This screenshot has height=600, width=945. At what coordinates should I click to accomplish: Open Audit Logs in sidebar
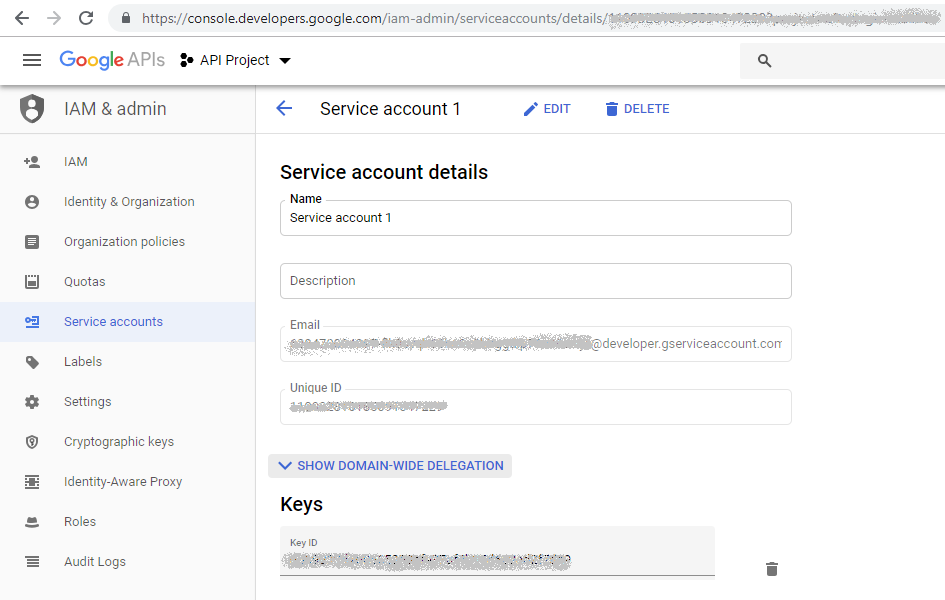click(94, 562)
